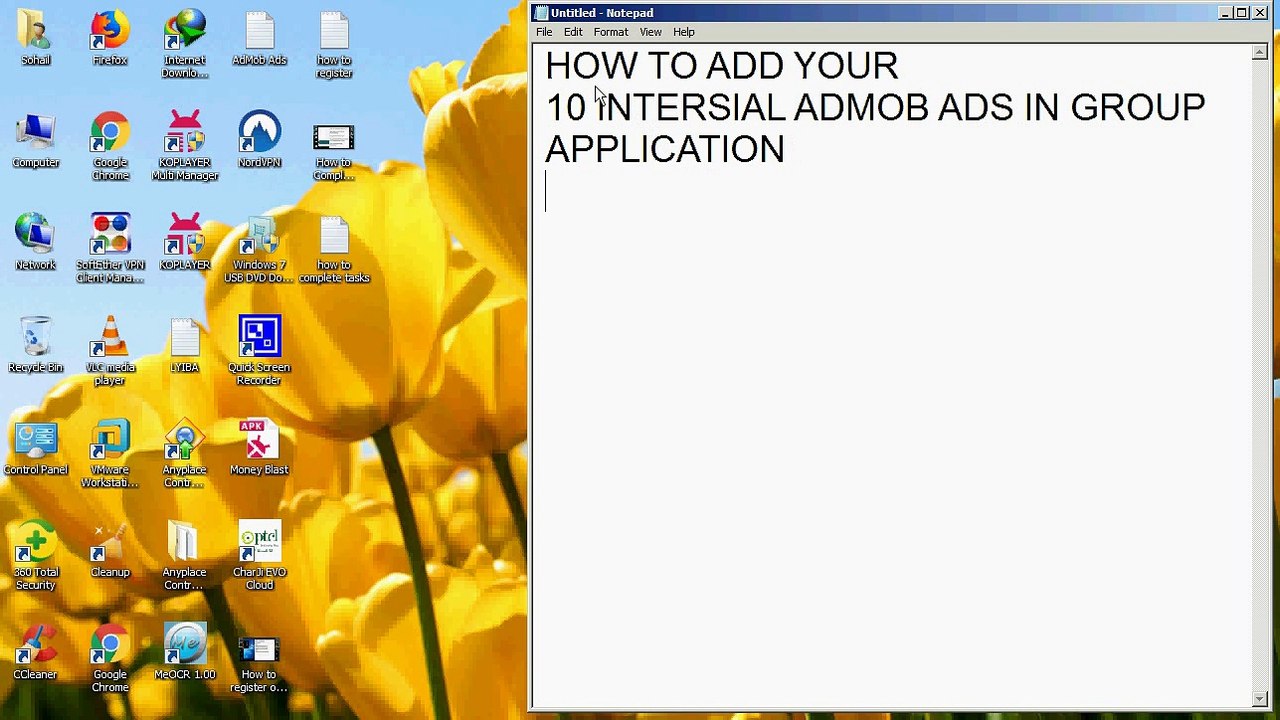Image resolution: width=1280 pixels, height=720 pixels.
Task: Click the word 'ADMOB' in Notepad
Action: [862, 108]
